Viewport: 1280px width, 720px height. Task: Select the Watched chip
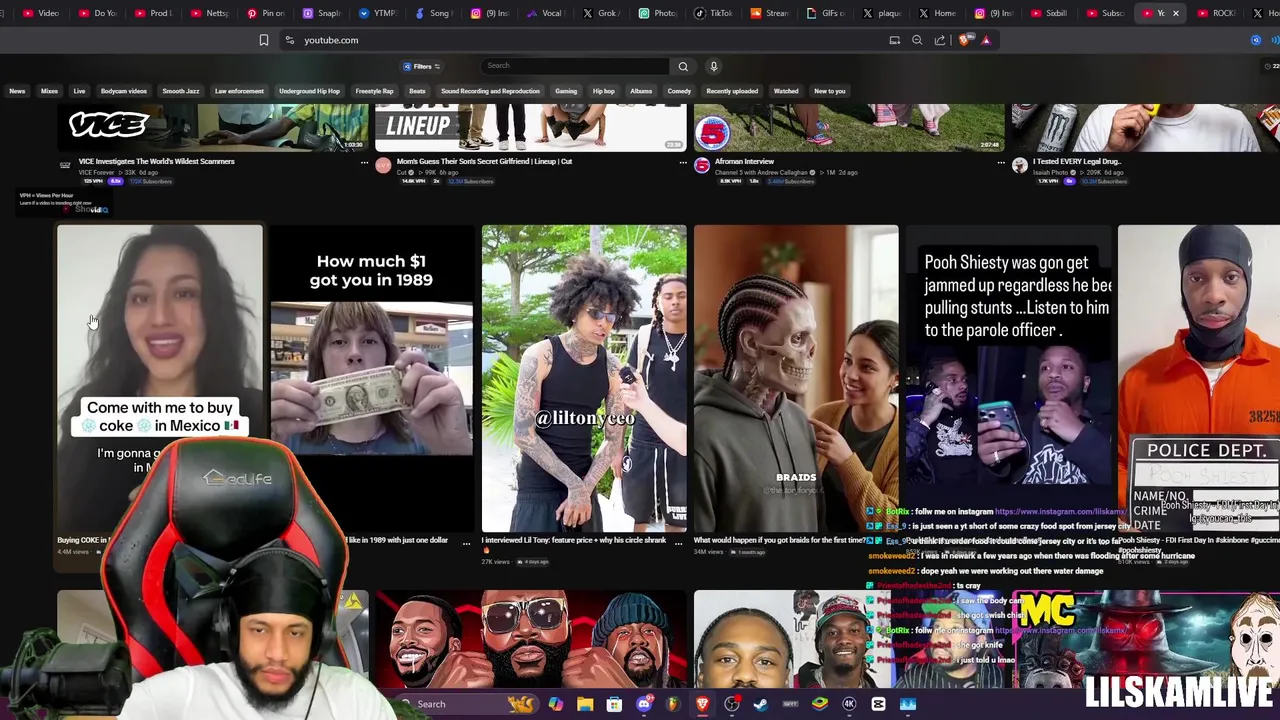786,91
